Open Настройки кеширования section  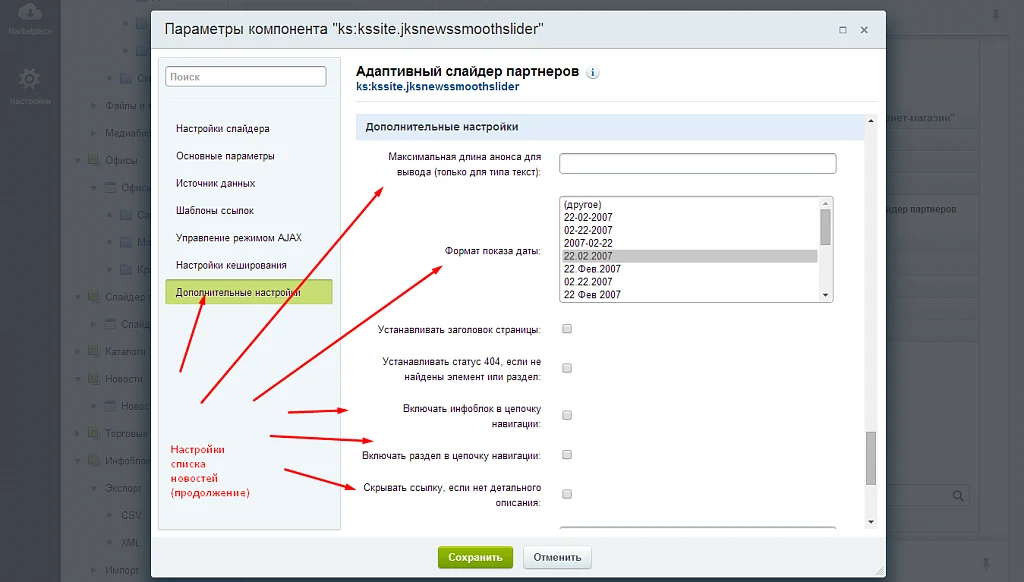pos(231,265)
